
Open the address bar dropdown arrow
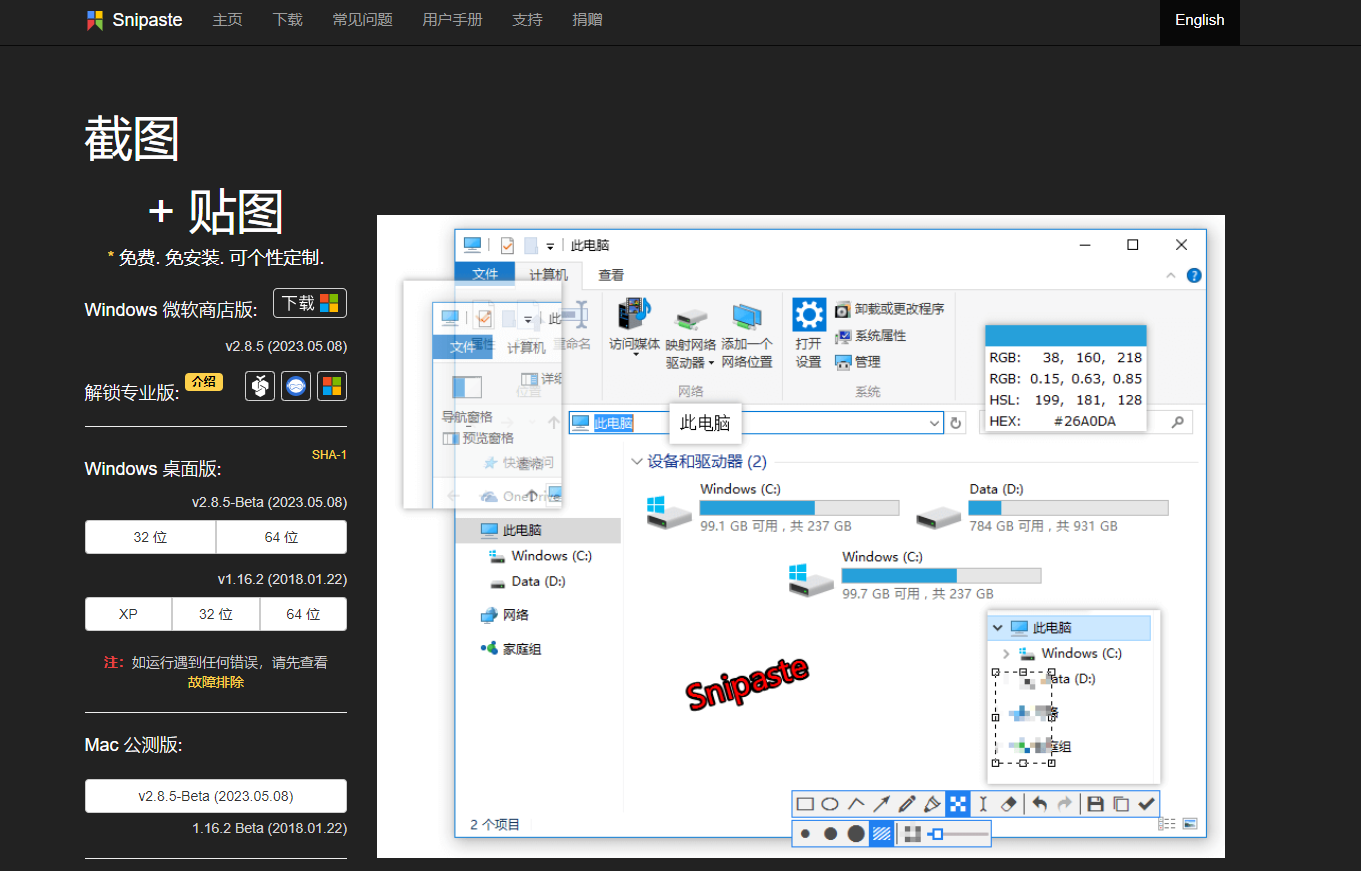pyautogui.click(x=935, y=423)
